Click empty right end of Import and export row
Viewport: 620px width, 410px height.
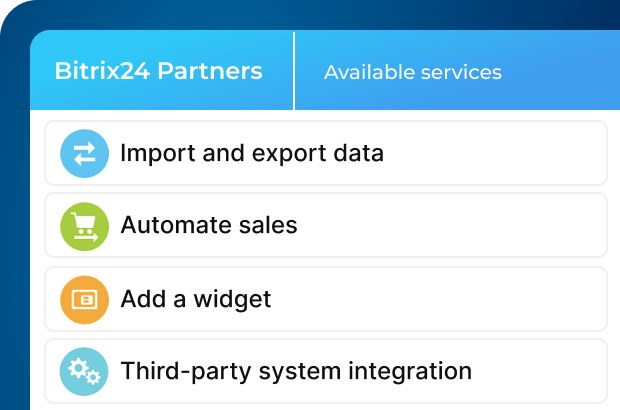[540, 153]
